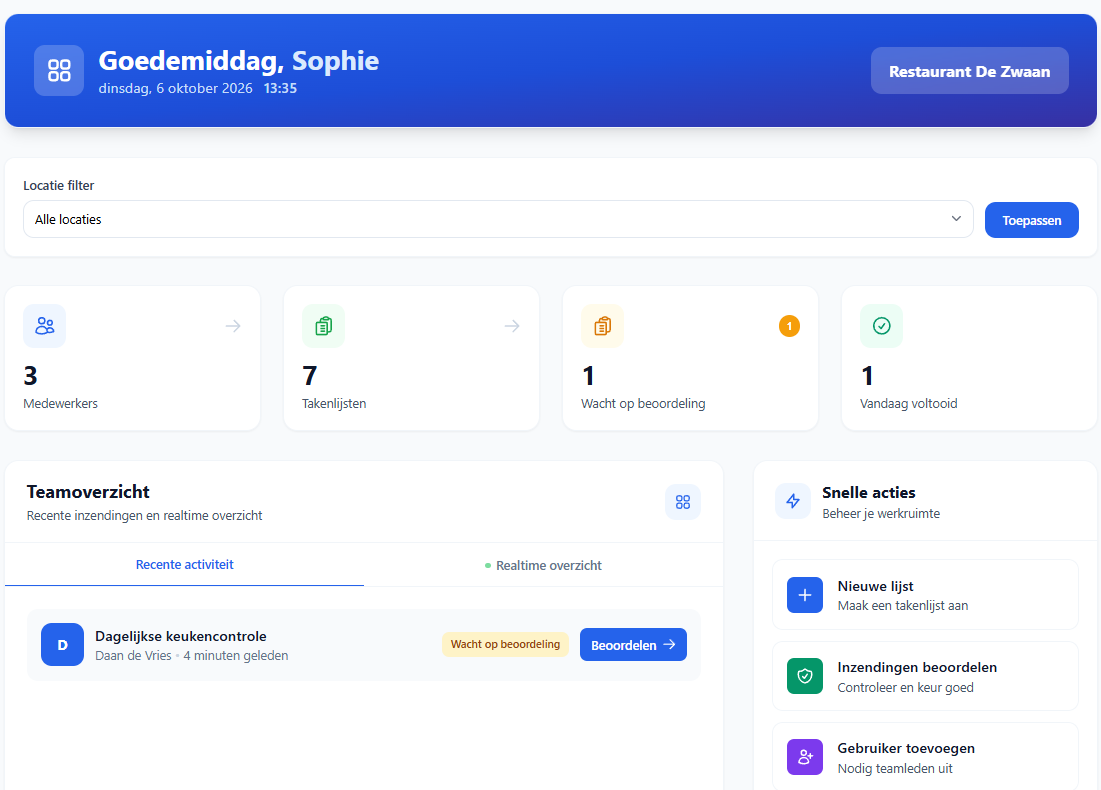Click the orange notification badge showing 1
1101x790 pixels.
coord(789,326)
